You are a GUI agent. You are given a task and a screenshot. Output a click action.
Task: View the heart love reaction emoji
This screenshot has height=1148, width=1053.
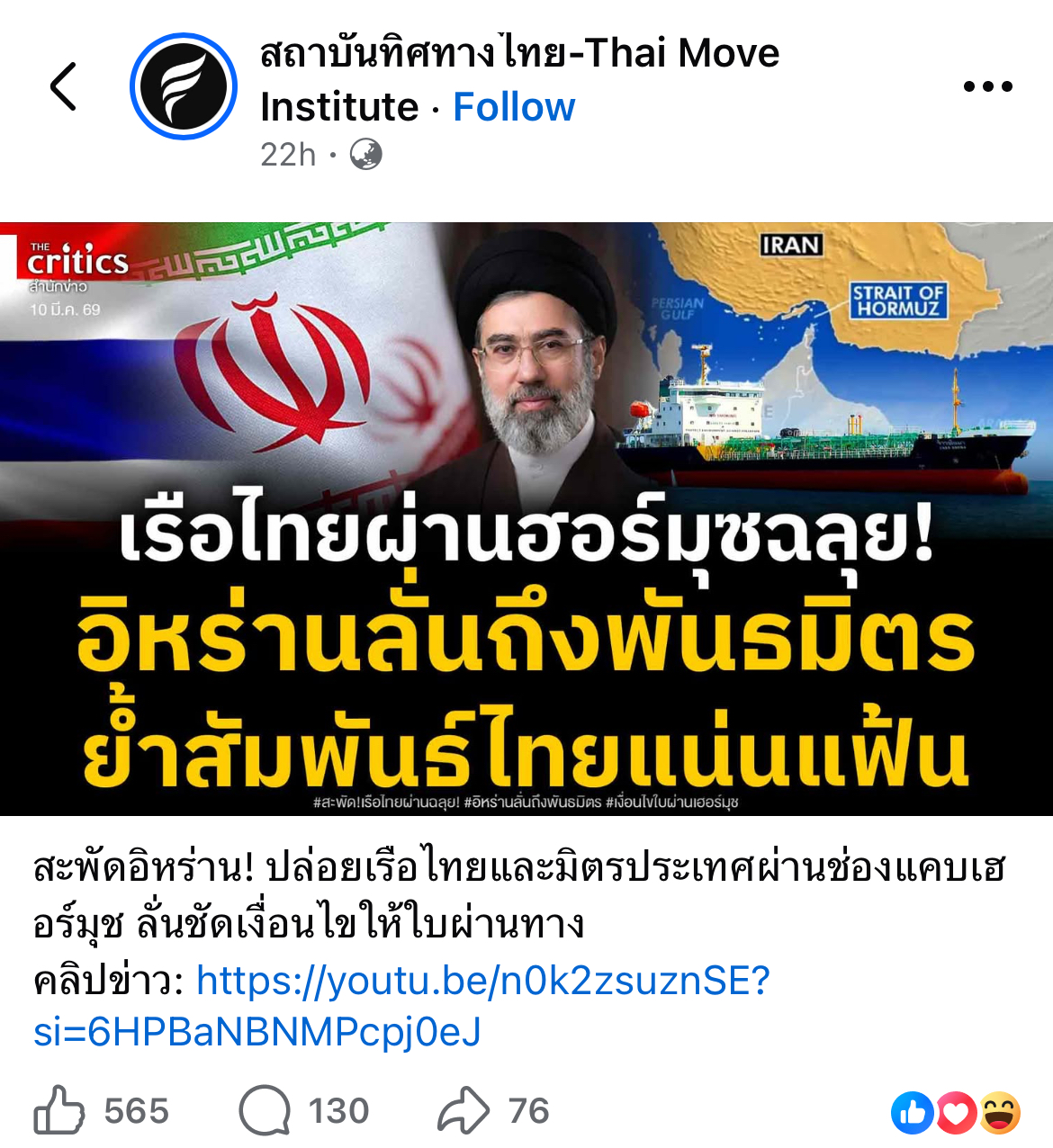tap(956, 1113)
